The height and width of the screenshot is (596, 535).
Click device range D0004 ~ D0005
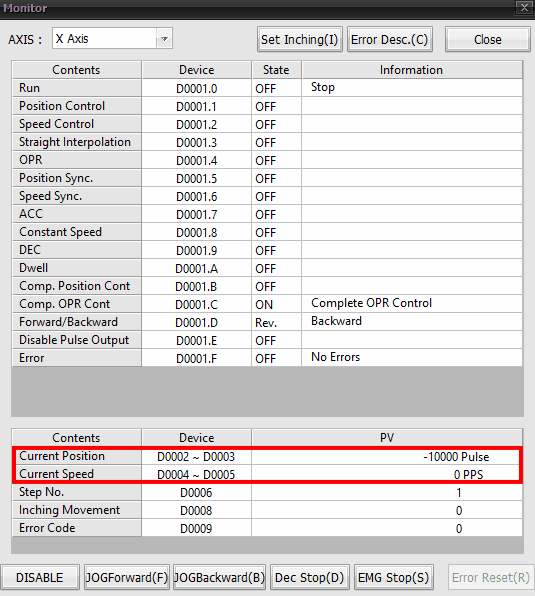coord(196,474)
